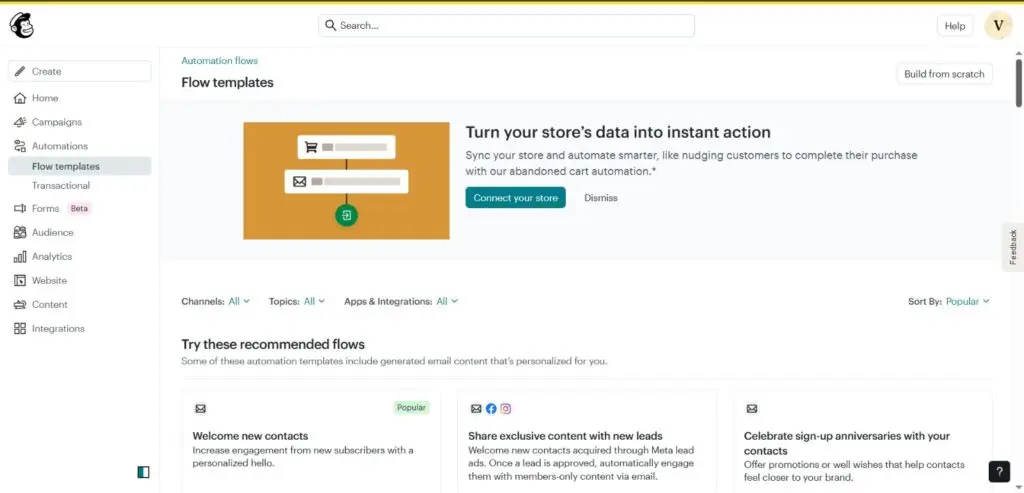
Task: Click the Connect your store button
Action: [515, 198]
